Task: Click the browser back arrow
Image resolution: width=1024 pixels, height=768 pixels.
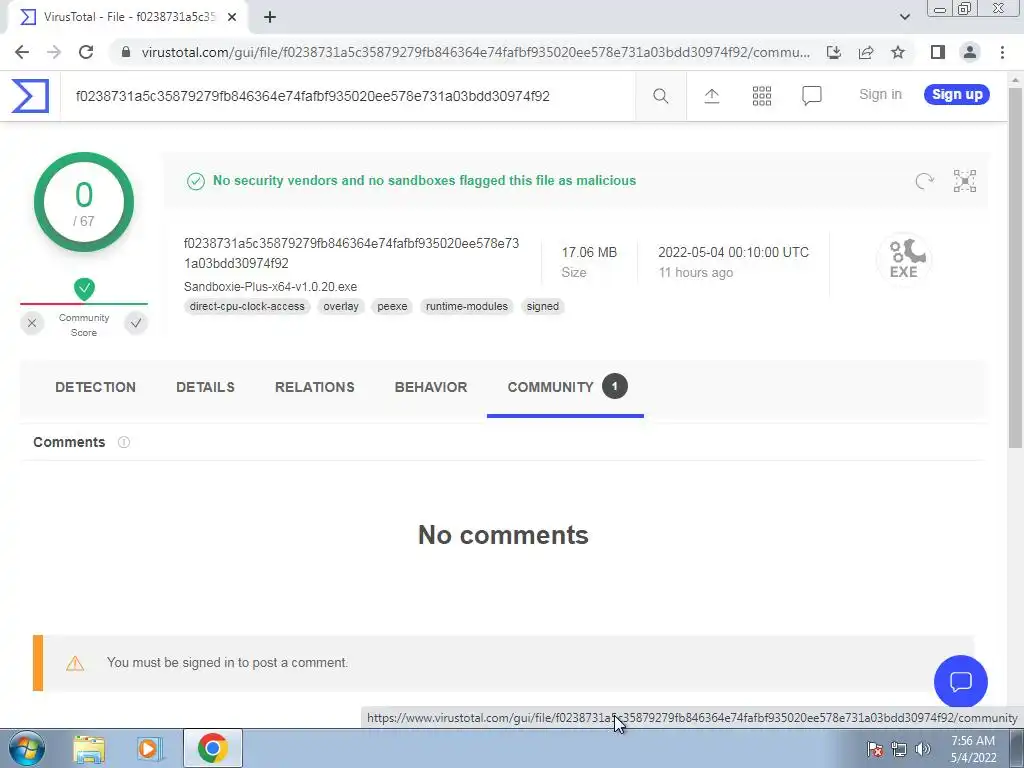Action: pyautogui.click(x=22, y=52)
